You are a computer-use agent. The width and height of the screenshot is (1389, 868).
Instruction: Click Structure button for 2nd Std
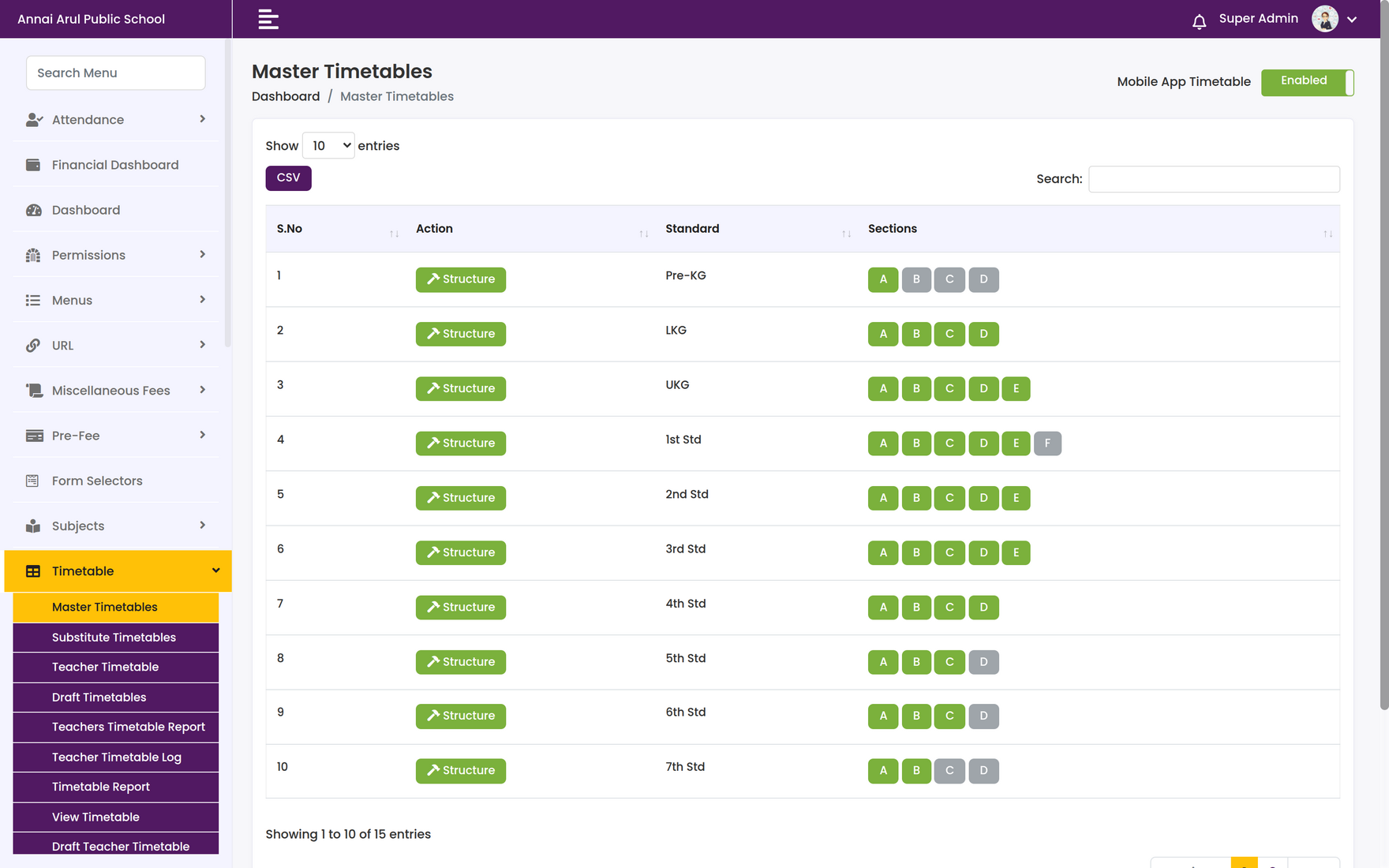[x=461, y=498]
